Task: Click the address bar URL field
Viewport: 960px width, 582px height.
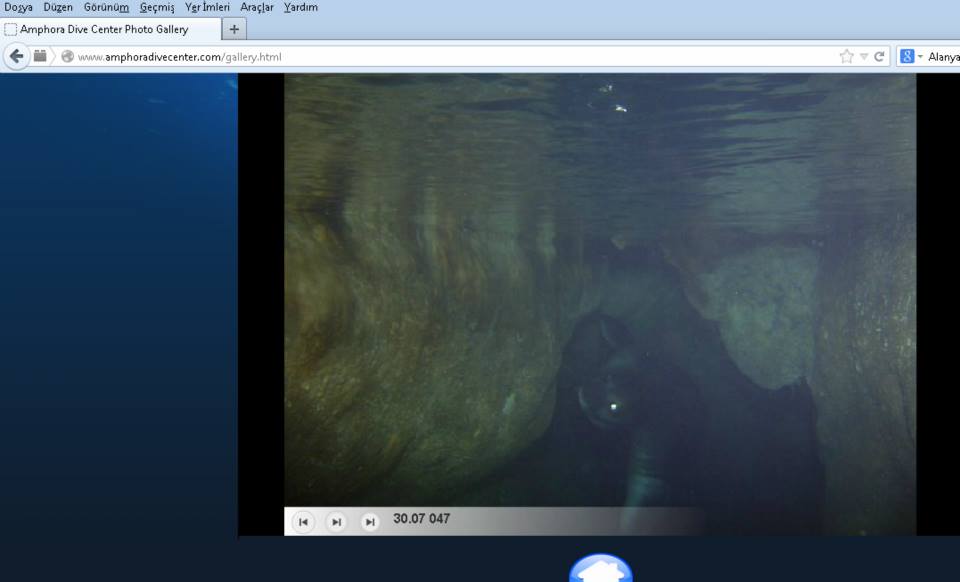Action: pos(450,57)
